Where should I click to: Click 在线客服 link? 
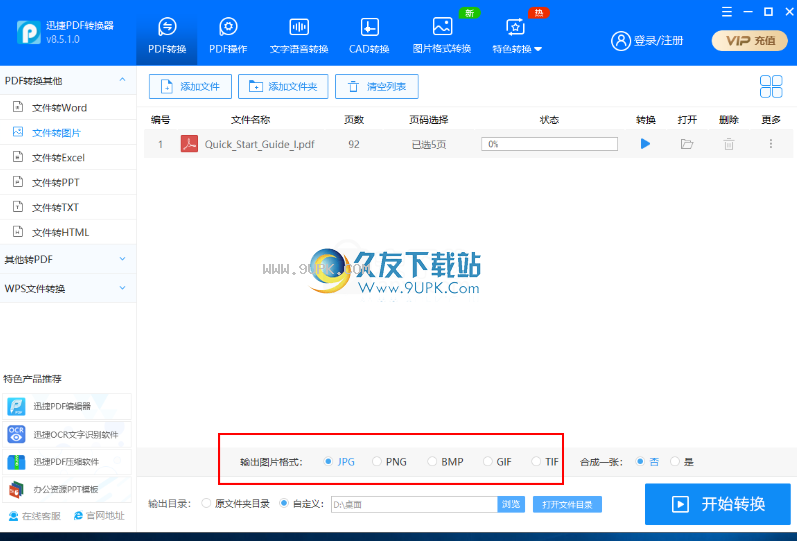tap(35, 516)
